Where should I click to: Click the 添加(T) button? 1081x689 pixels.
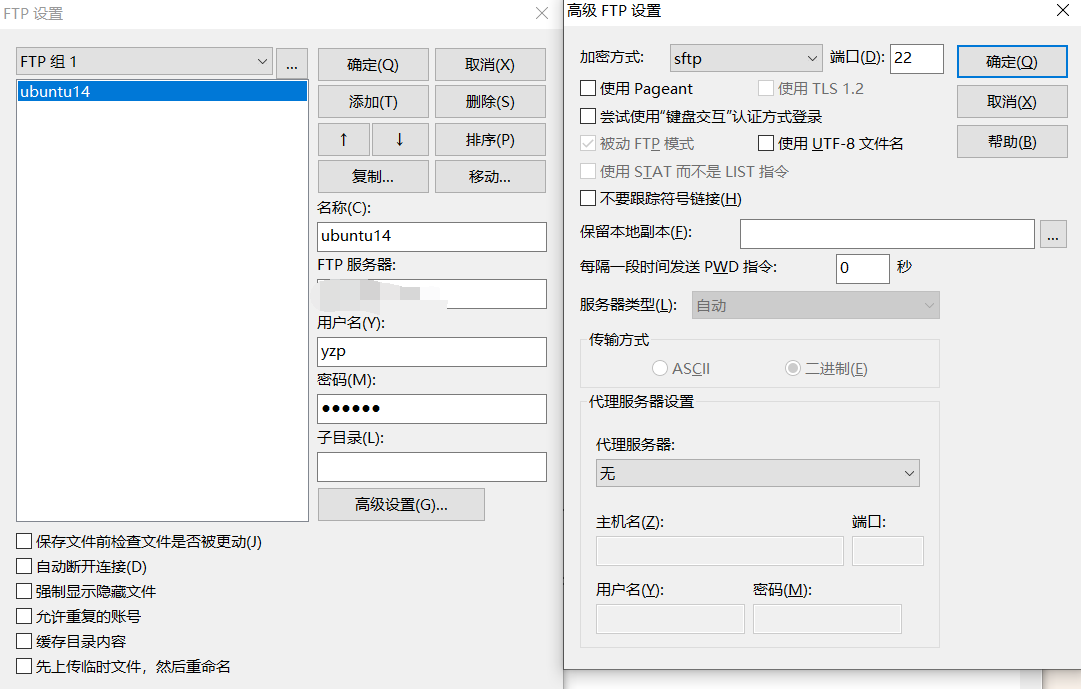click(x=373, y=101)
